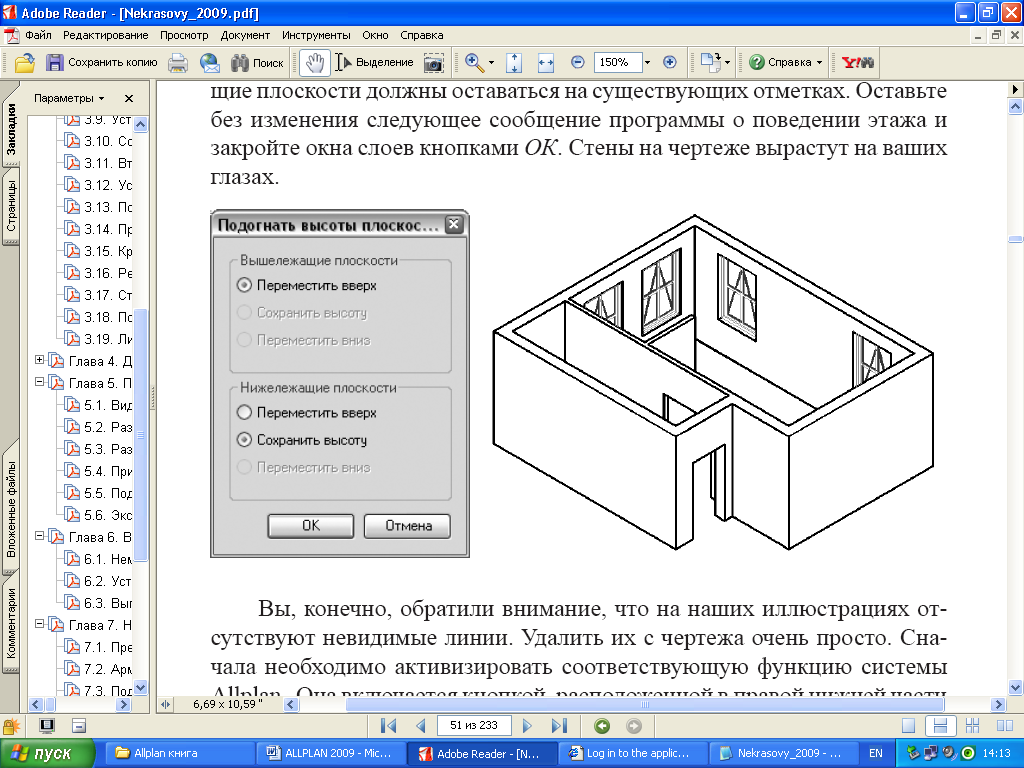Go back to the previous view, green arrow
This screenshot has width=1024, height=768.
click(602, 726)
